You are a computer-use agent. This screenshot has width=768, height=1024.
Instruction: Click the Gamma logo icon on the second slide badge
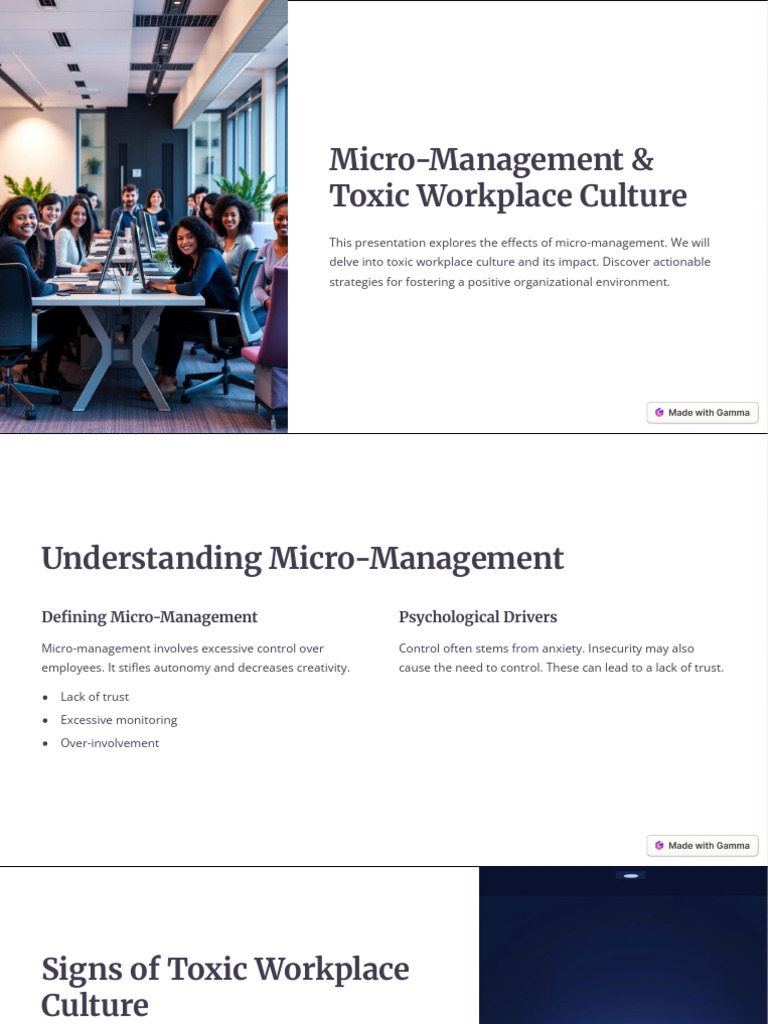[659, 845]
